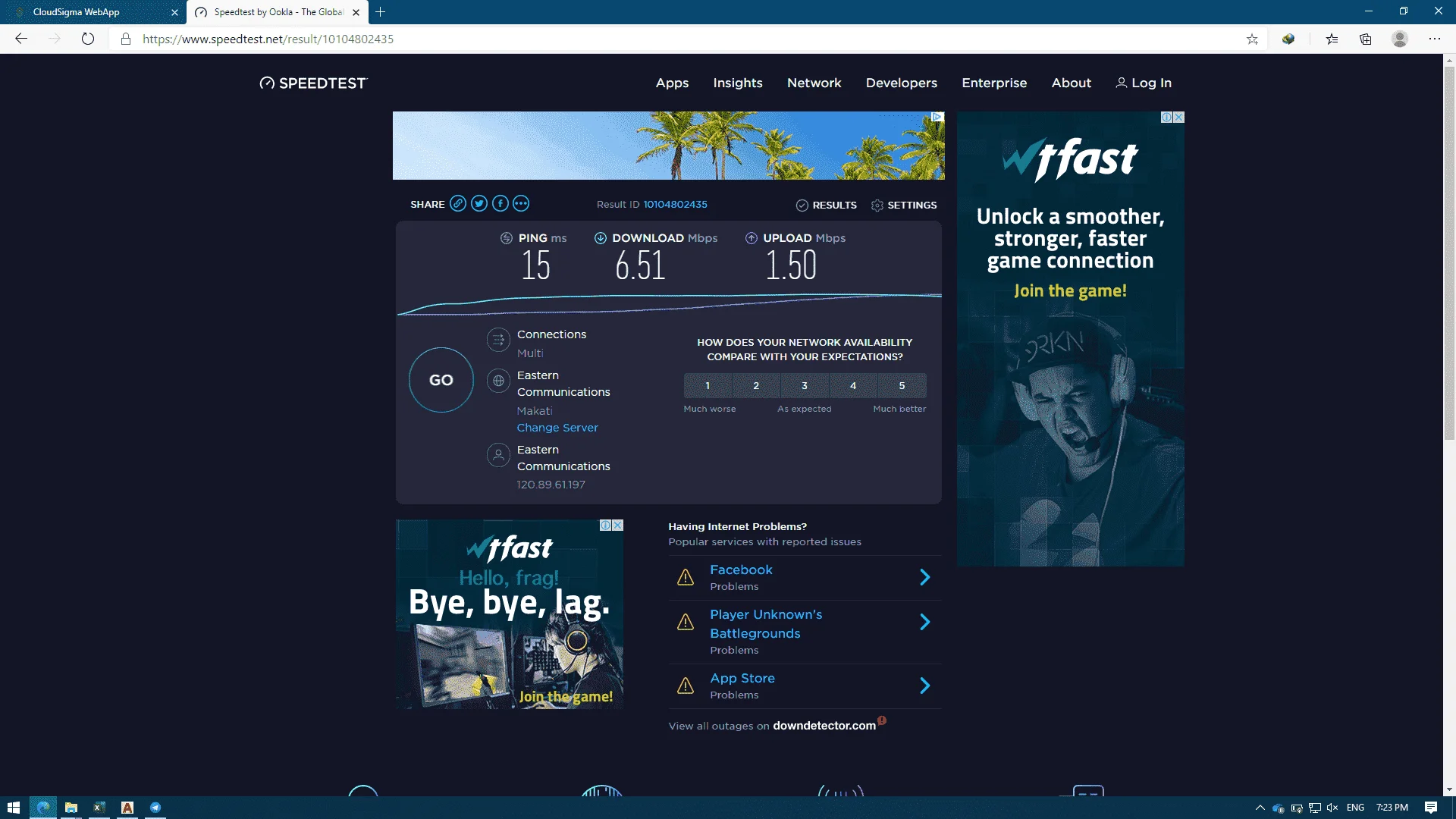Switch to the CloudSigma WebApp tab
Screen dimensions: 1456x819
click(91, 12)
